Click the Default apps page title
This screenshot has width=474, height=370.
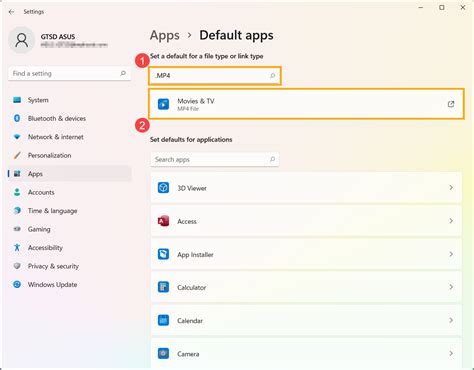[236, 35]
